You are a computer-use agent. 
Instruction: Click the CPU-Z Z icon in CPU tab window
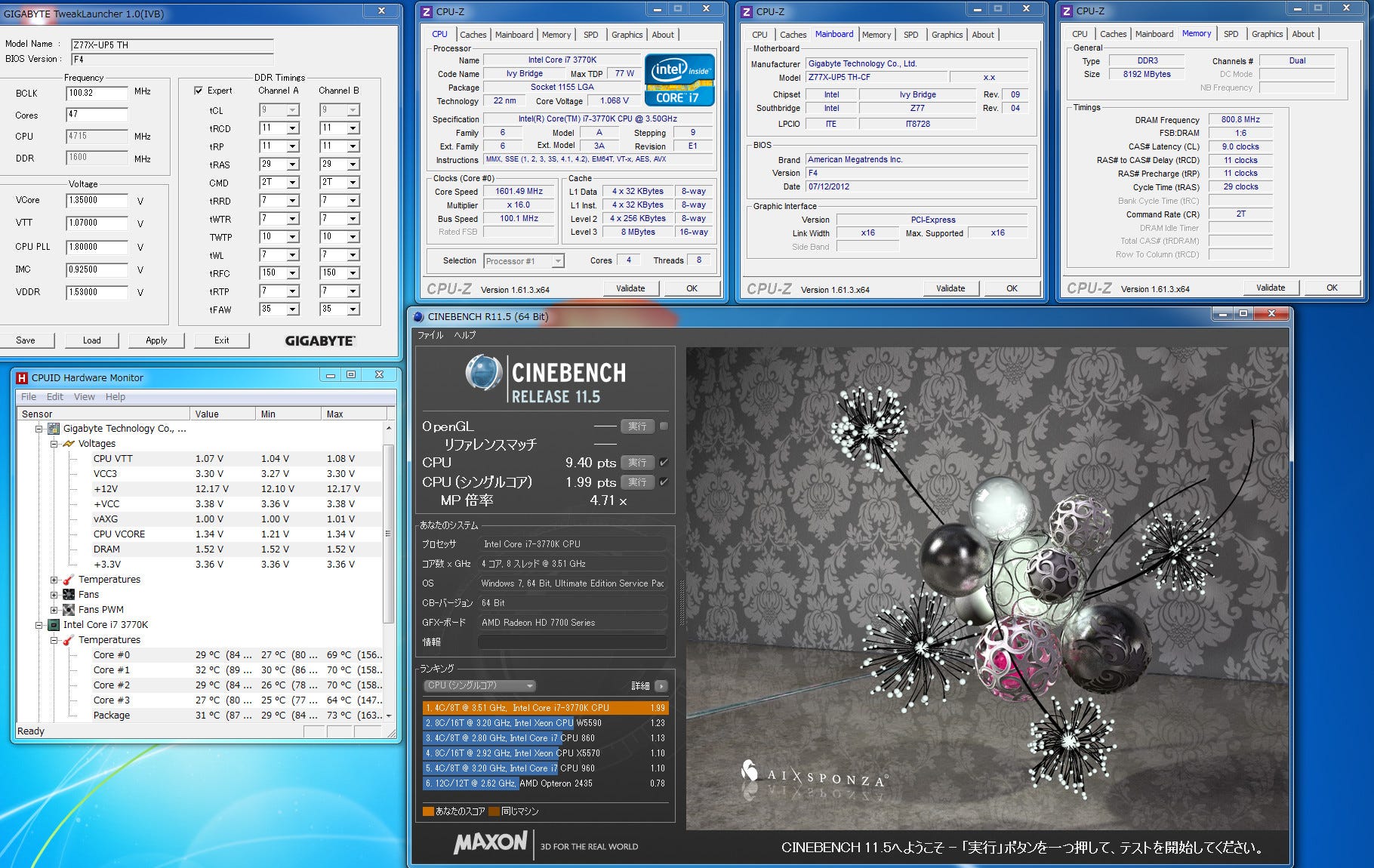[427, 11]
